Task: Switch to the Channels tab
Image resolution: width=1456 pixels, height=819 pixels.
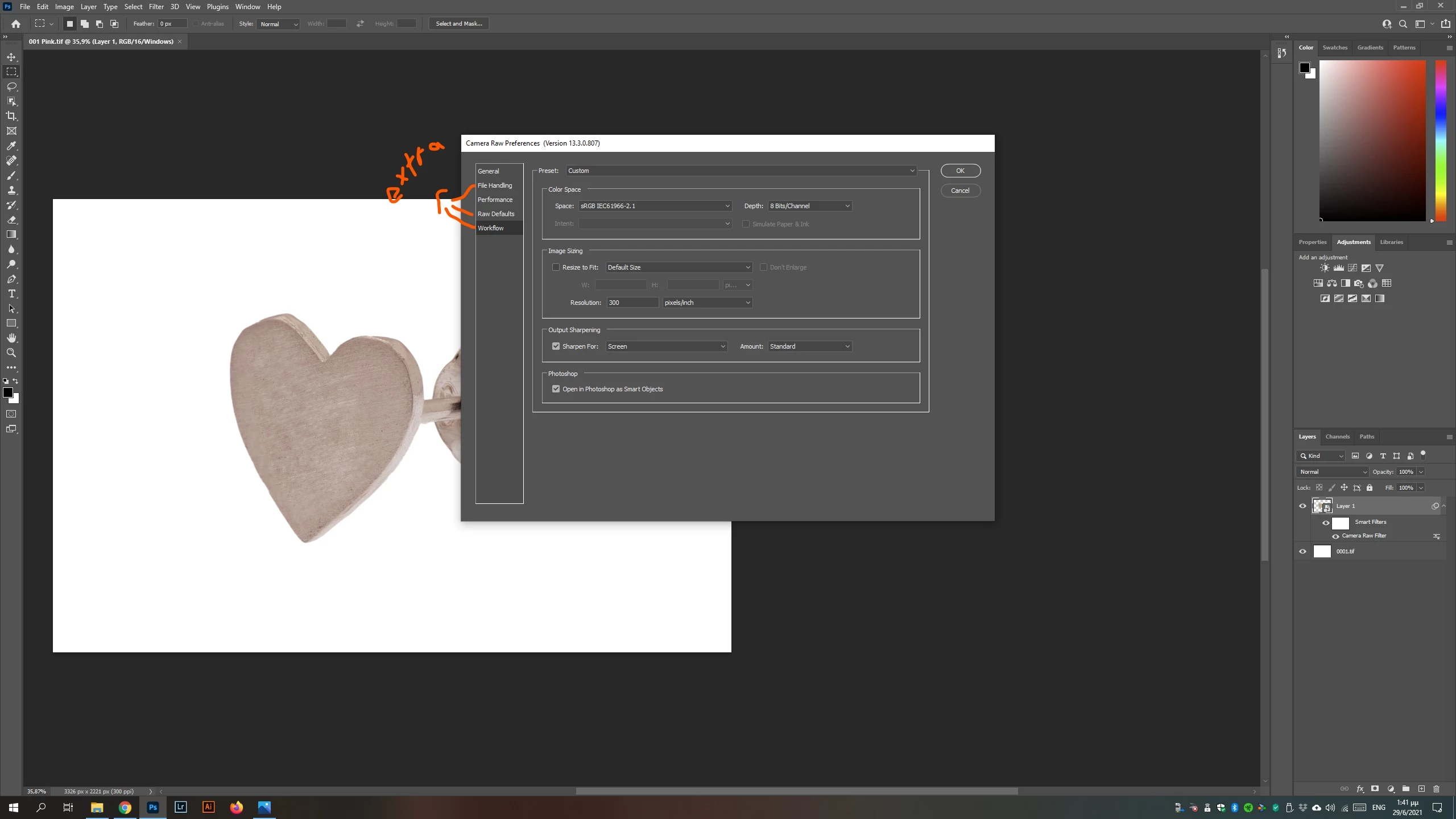Action: [x=1337, y=437]
